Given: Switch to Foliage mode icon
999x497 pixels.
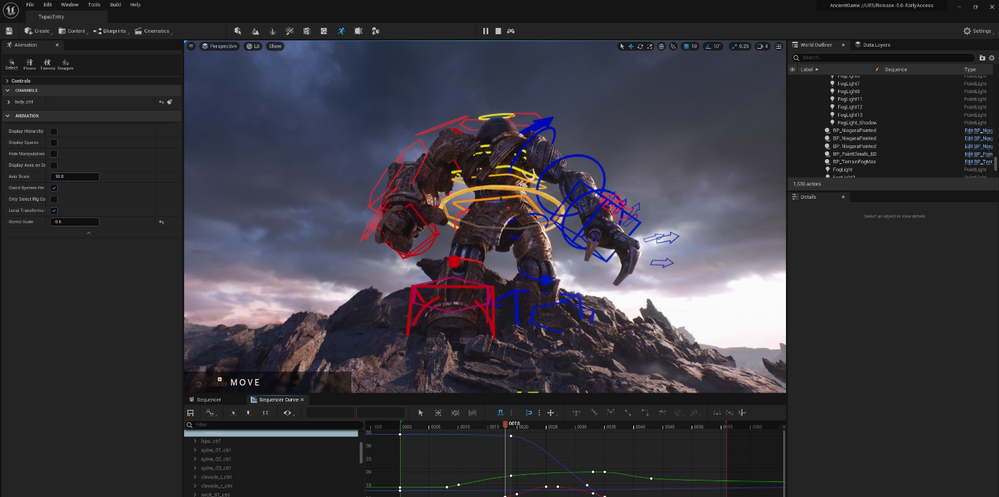Looking at the screenshot, I should [x=272, y=31].
